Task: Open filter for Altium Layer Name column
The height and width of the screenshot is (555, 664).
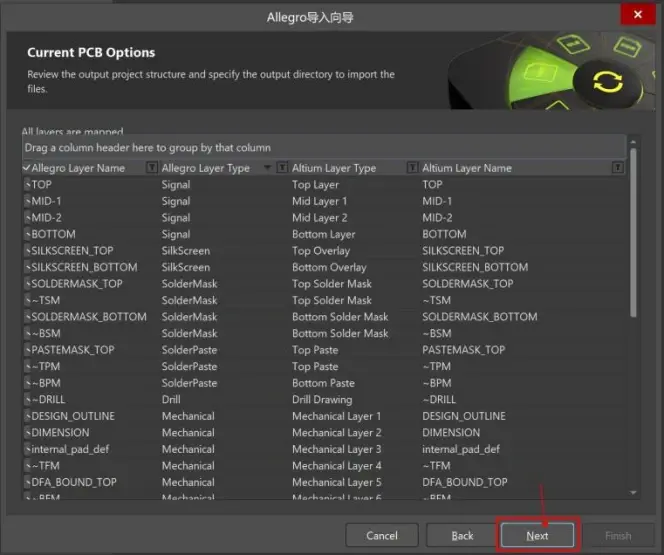Action: point(618,168)
